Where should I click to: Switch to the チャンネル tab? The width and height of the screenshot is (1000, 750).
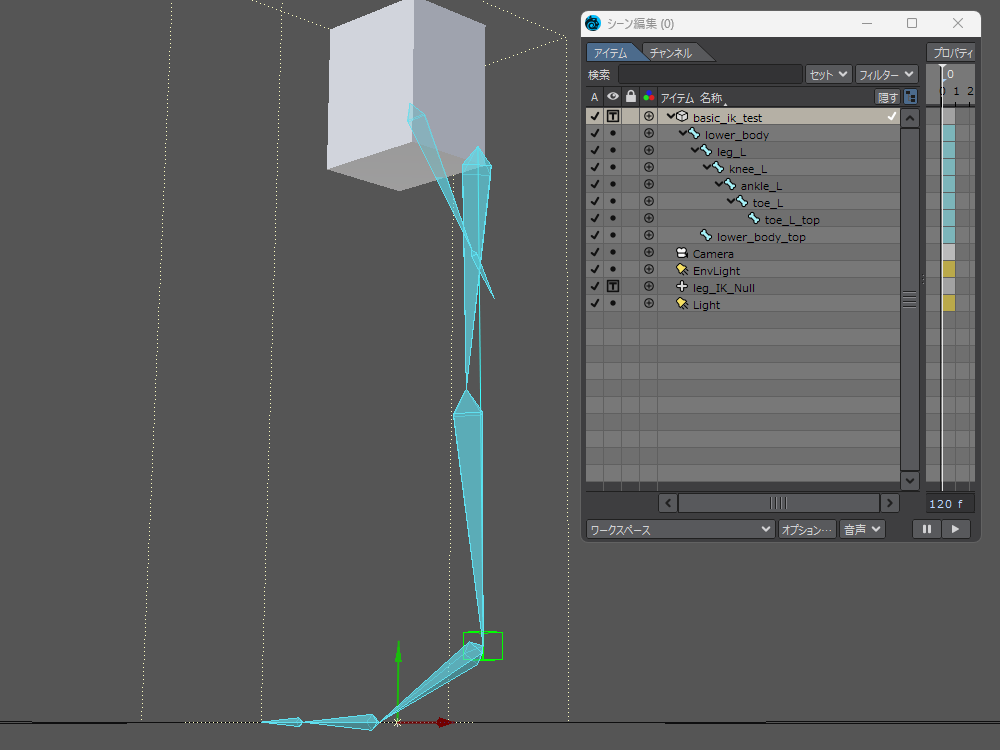pyautogui.click(x=670, y=53)
